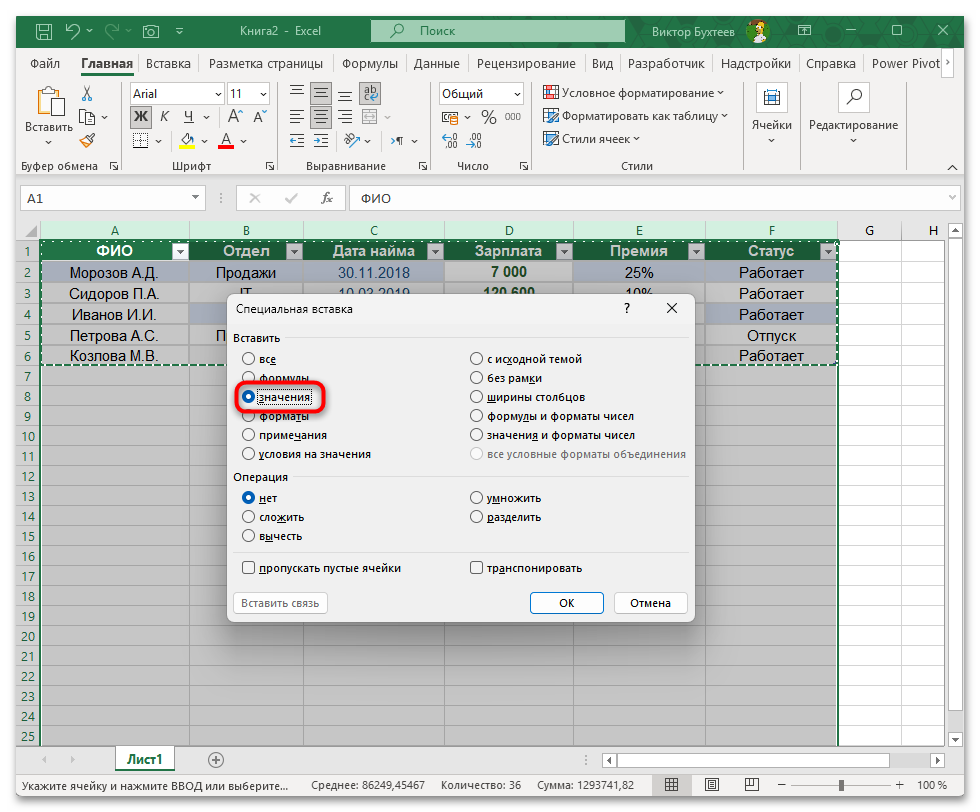Check пропускать пустые ячейки
This screenshot has width=980, height=812.
tap(246, 567)
